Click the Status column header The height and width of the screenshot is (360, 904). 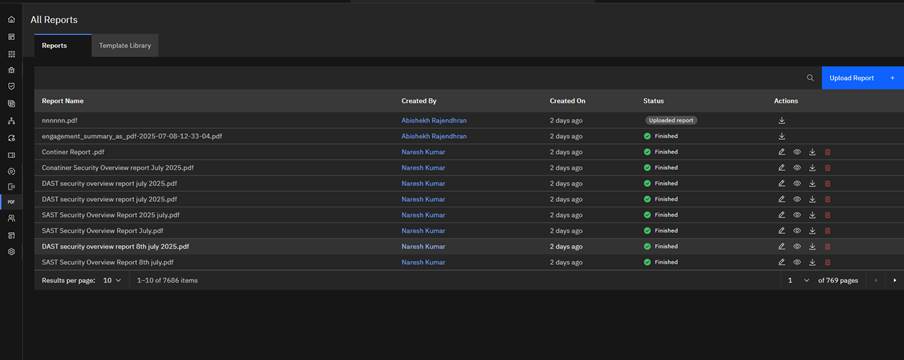(x=653, y=101)
